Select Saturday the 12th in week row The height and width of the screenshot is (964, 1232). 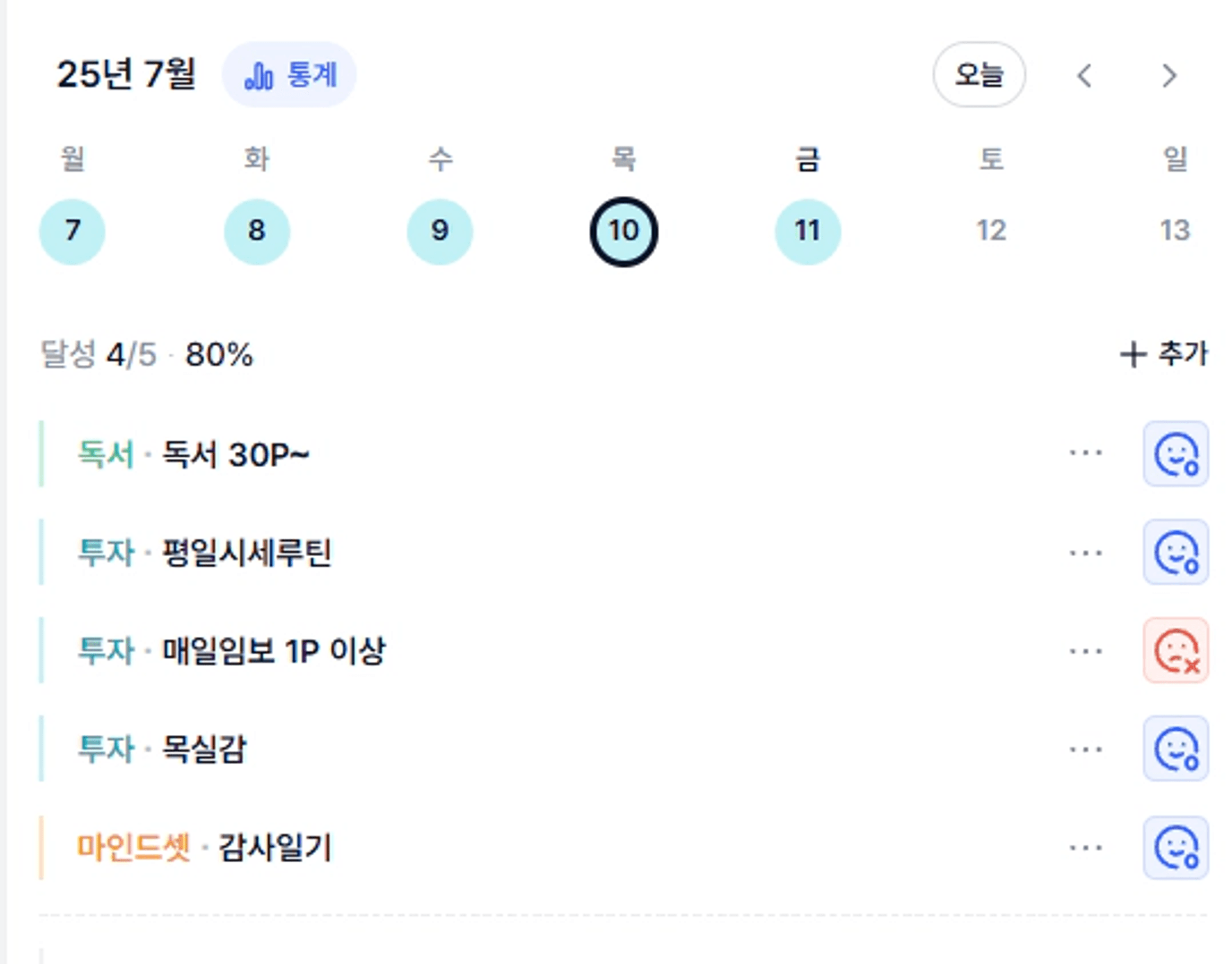[x=991, y=231]
